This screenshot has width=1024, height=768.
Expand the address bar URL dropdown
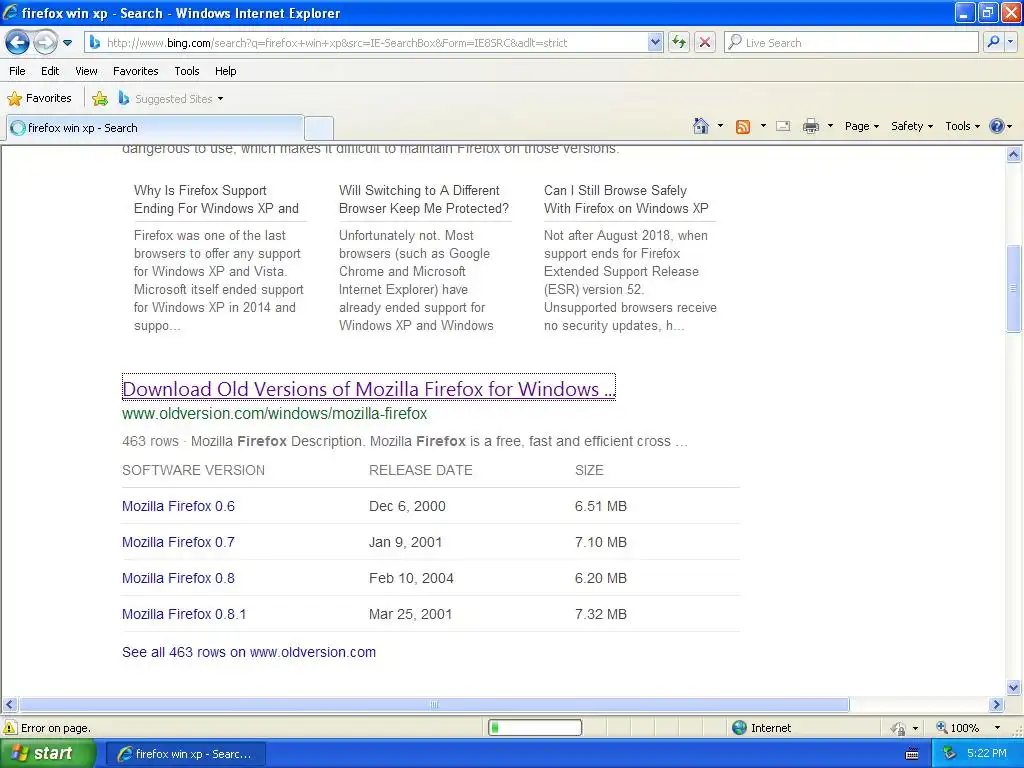click(x=655, y=42)
